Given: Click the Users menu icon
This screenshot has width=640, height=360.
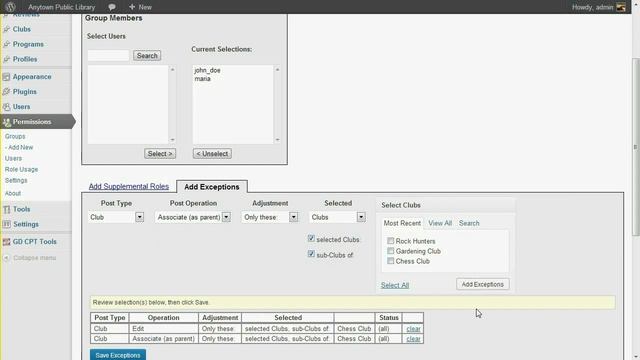Looking at the screenshot, I should 7,107.
